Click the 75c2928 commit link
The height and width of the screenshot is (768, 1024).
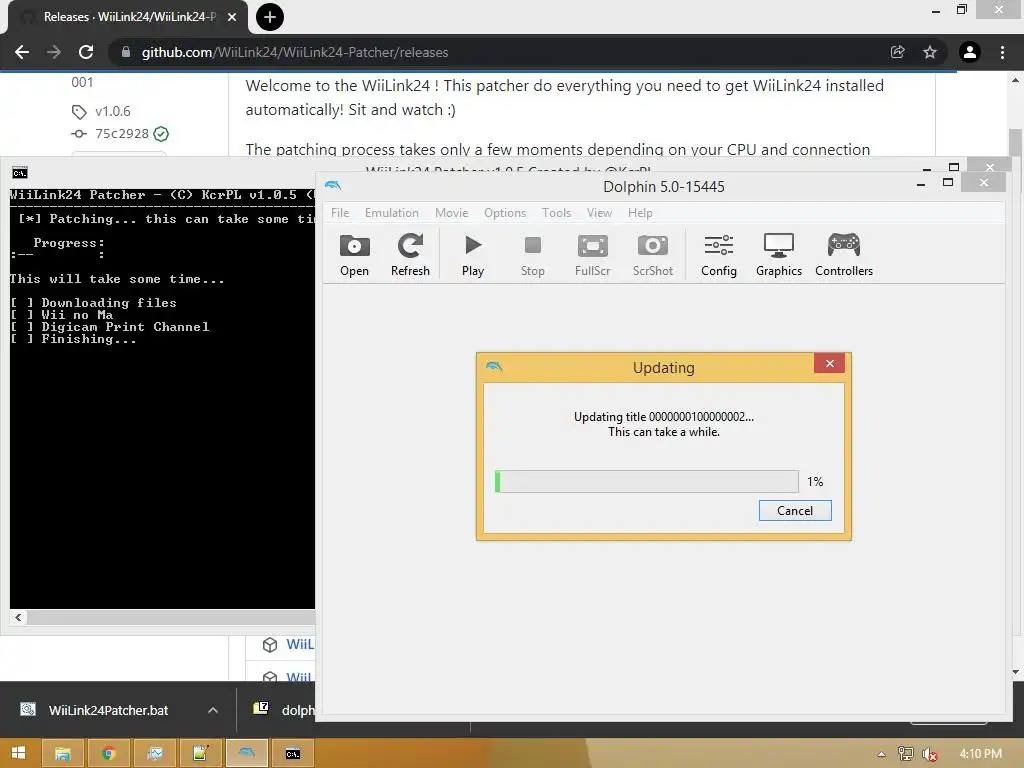(121, 133)
